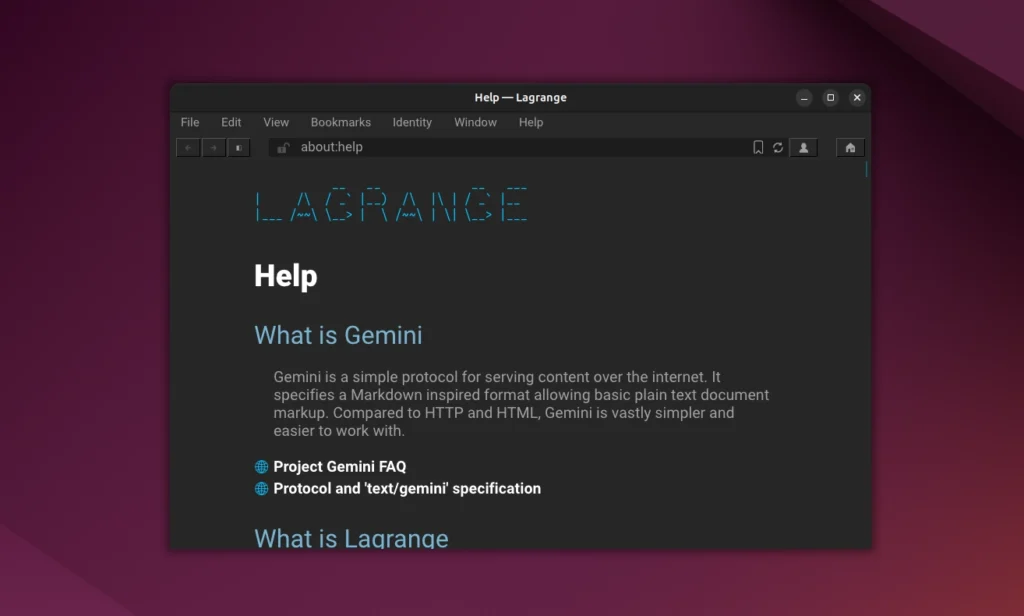Bookmark the current Help page
The width and height of the screenshot is (1024, 616).
pos(757,147)
